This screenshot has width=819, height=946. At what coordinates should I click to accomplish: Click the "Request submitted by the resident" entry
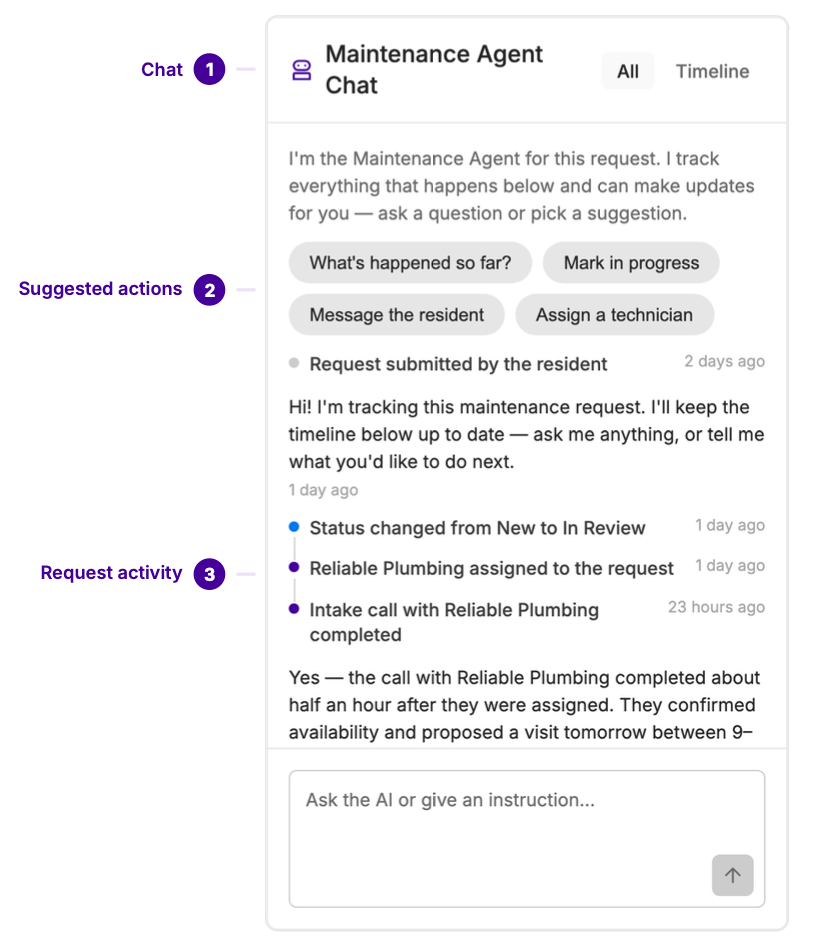458,364
